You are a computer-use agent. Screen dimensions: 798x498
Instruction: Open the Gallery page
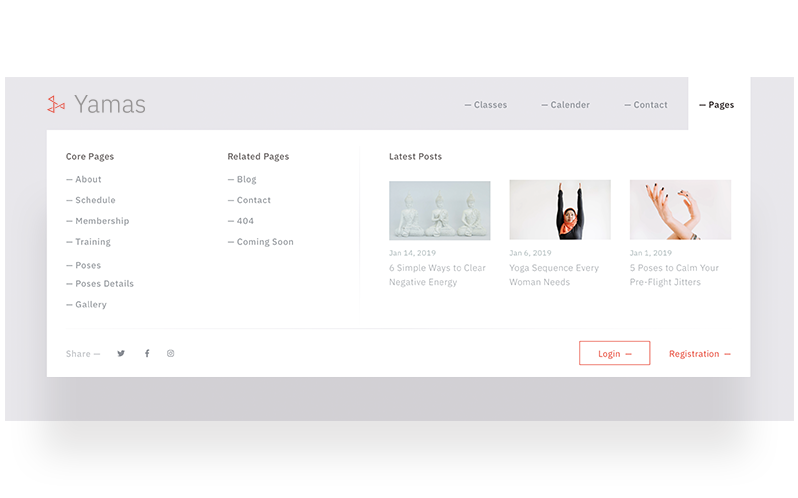coord(87,305)
